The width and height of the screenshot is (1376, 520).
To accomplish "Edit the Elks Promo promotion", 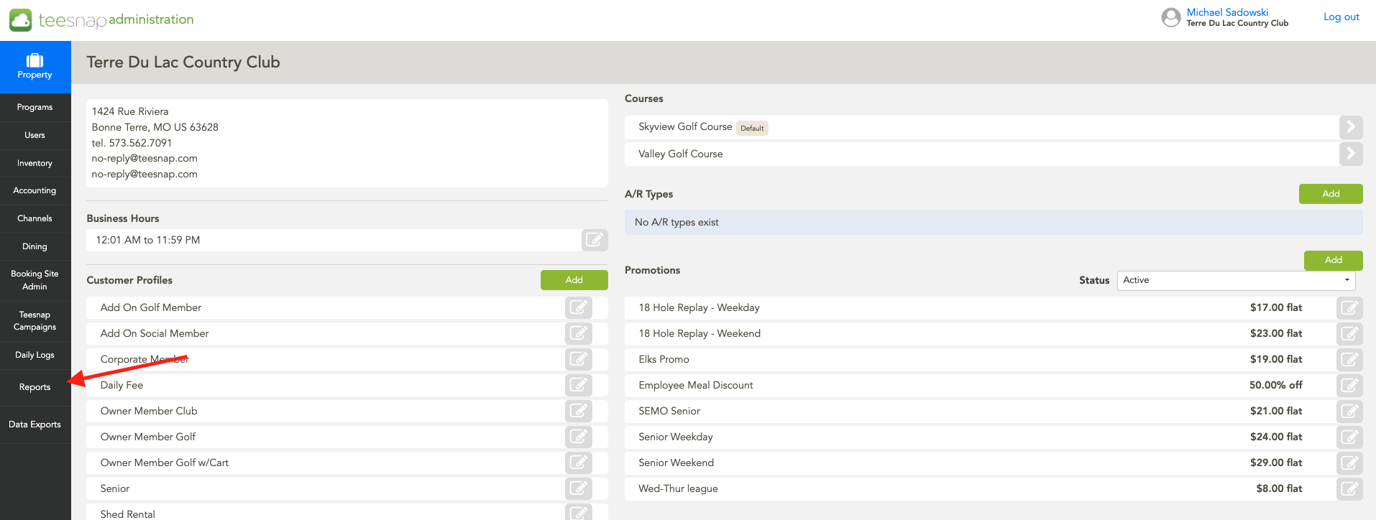I will coord(1349,359).
